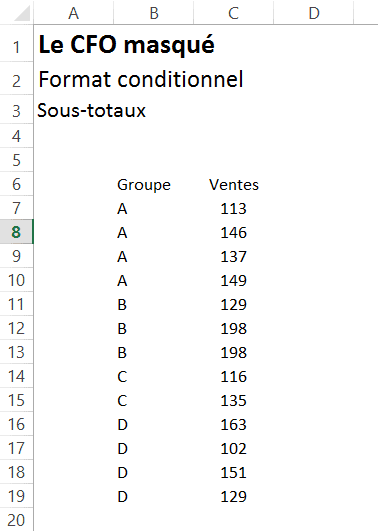The width and height of the screenshot is (378, 531).
Task: Click the cell containing 163
Action: coord(233,424)
